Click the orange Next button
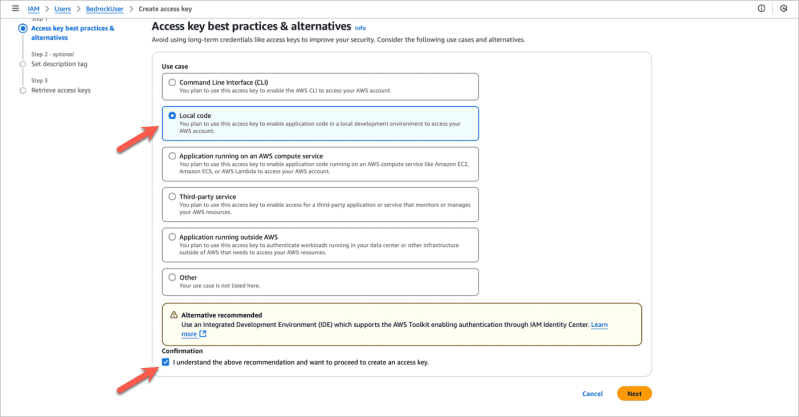This screenshot has width=799, height=417. 634,394
